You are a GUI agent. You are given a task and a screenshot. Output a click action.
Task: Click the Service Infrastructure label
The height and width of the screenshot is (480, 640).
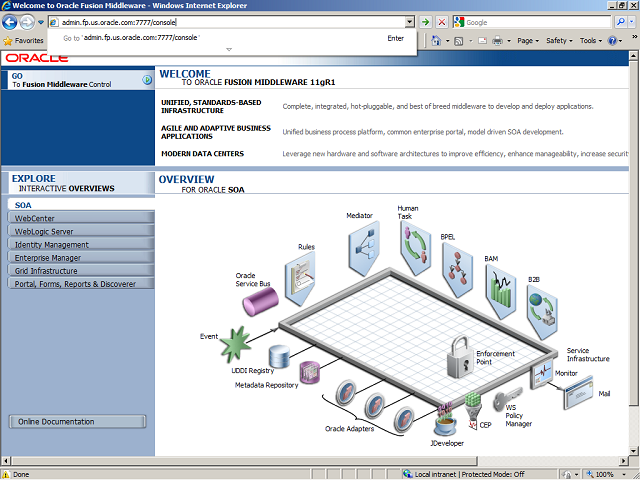click(588, 355)
